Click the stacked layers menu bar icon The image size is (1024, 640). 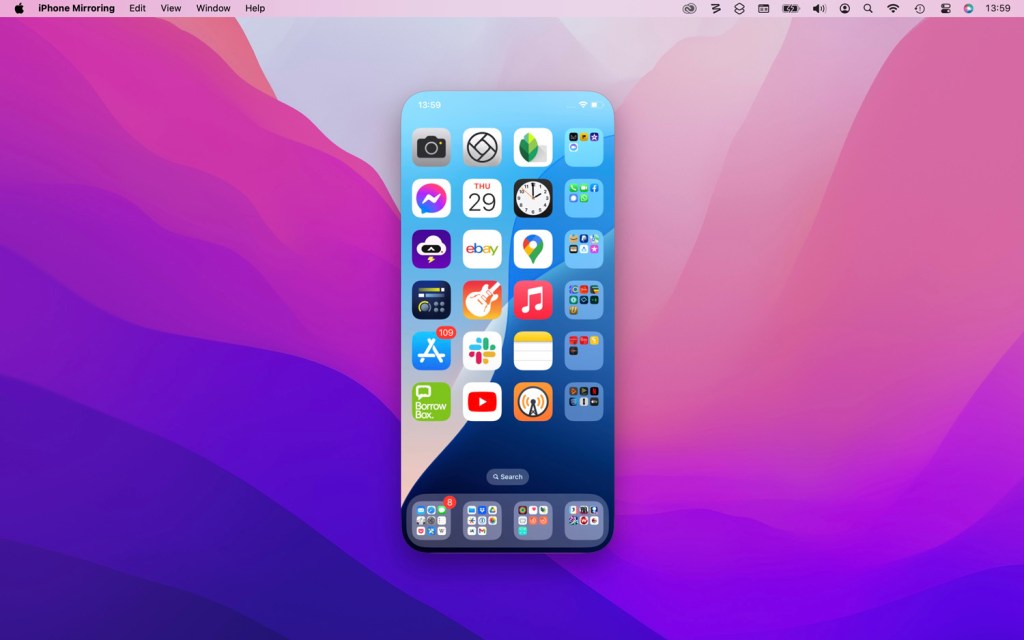[739, 8]
